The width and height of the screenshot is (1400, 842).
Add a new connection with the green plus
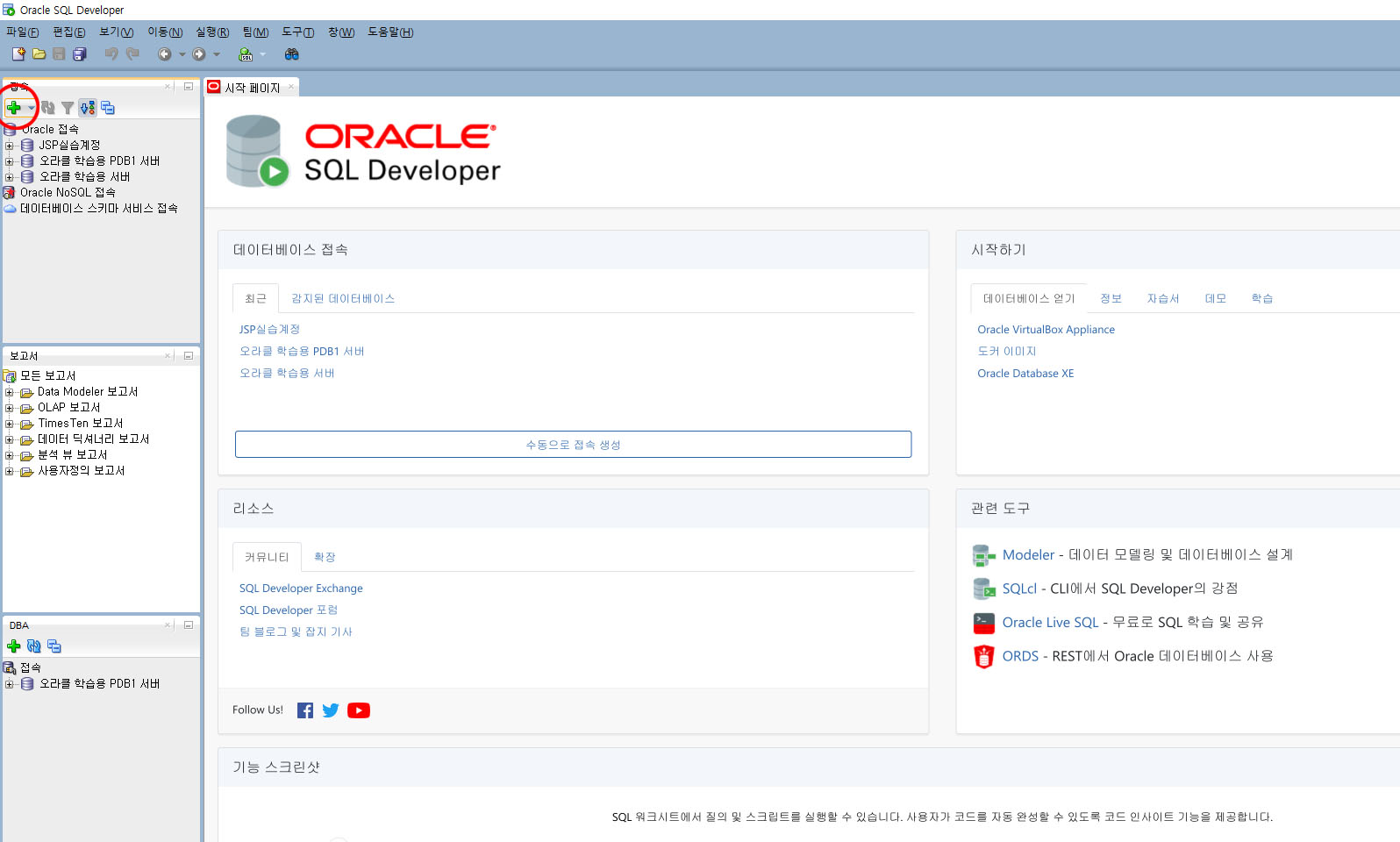(14, 108)
